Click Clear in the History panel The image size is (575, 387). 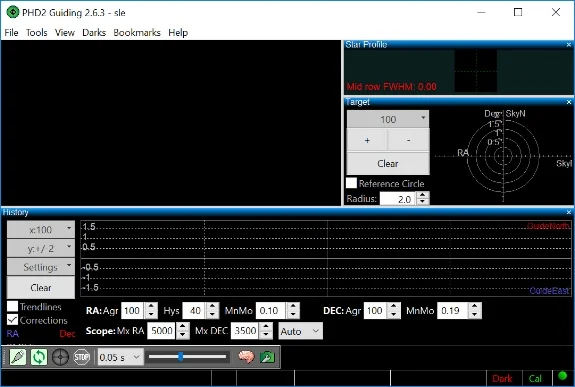pyautogui.click(x=41, y=287)
